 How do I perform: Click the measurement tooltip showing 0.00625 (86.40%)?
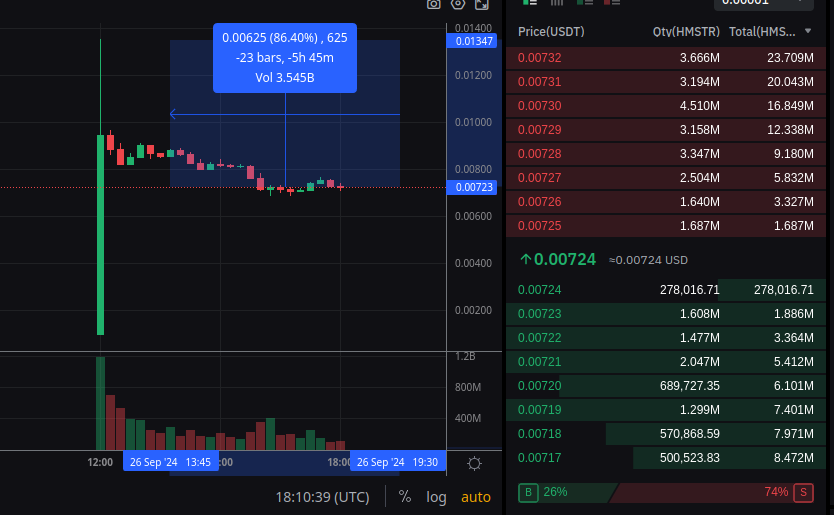[285, 57]
